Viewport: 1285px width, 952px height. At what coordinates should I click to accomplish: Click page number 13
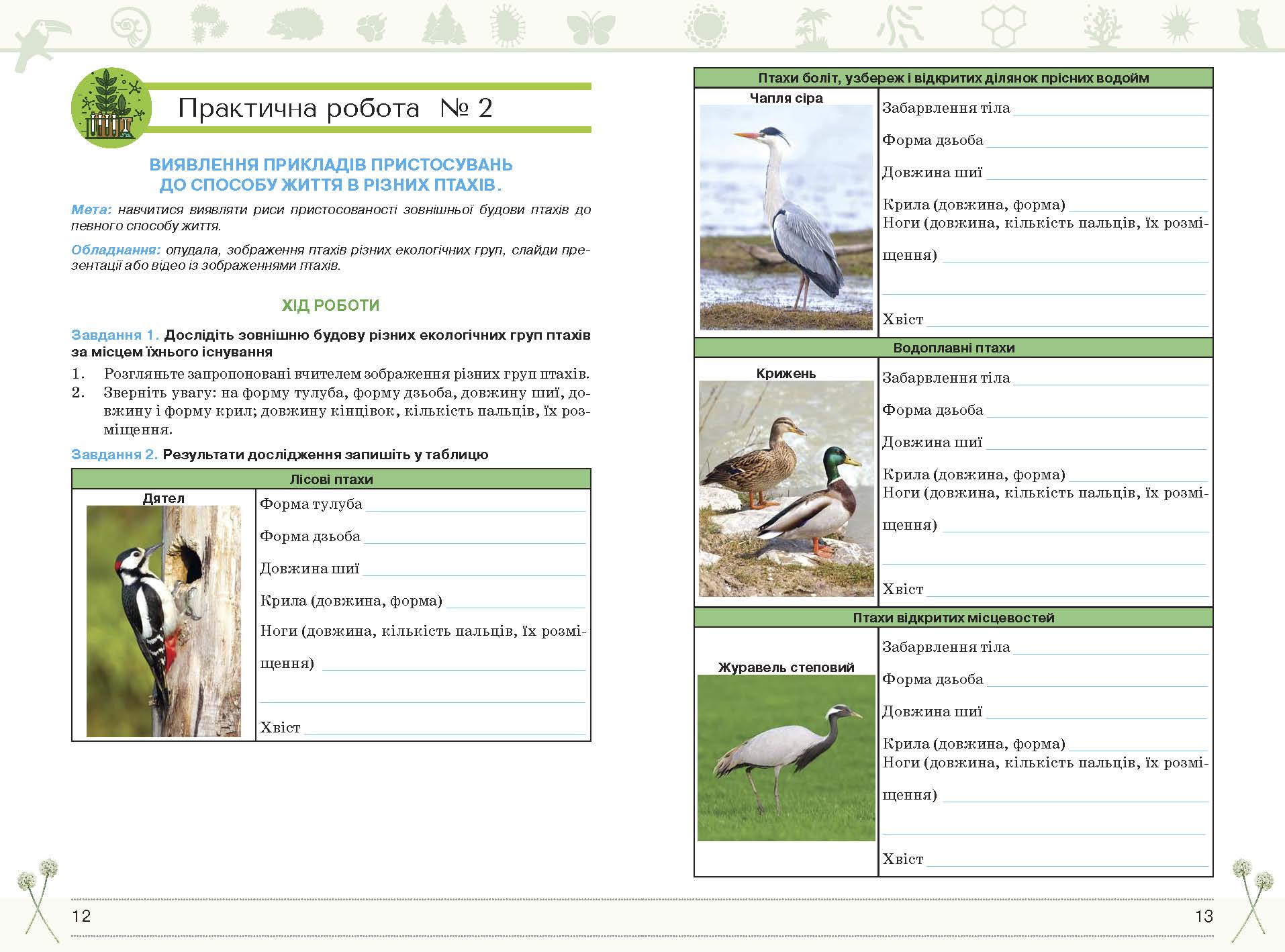(x=1204, y=916)
